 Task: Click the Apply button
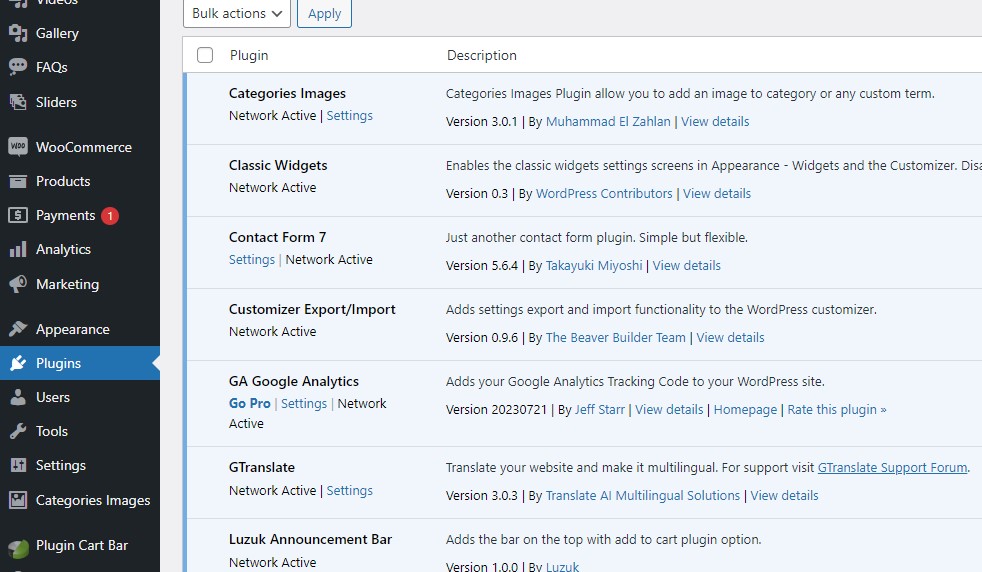(324, 13)
